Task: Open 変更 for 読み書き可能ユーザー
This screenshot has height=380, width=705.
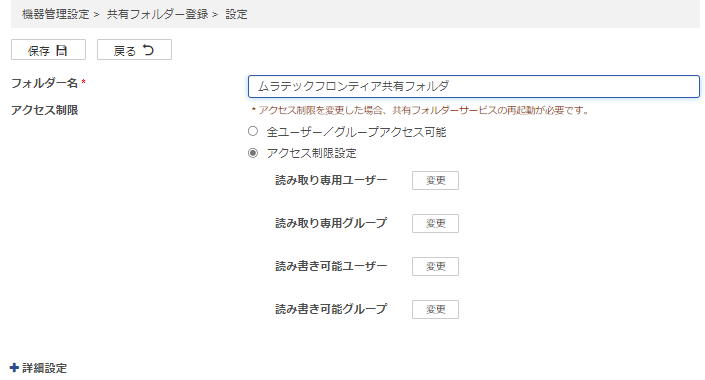Action: [x=435, y=266]
